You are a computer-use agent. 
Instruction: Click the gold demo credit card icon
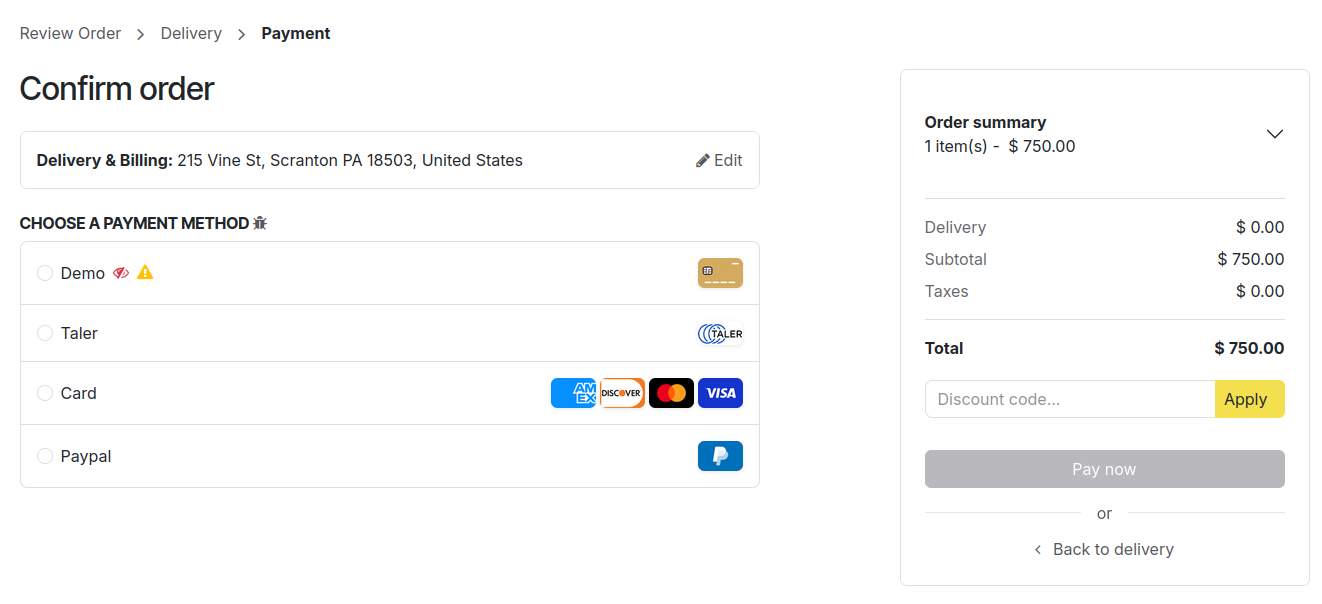click(x=720, y=273)
